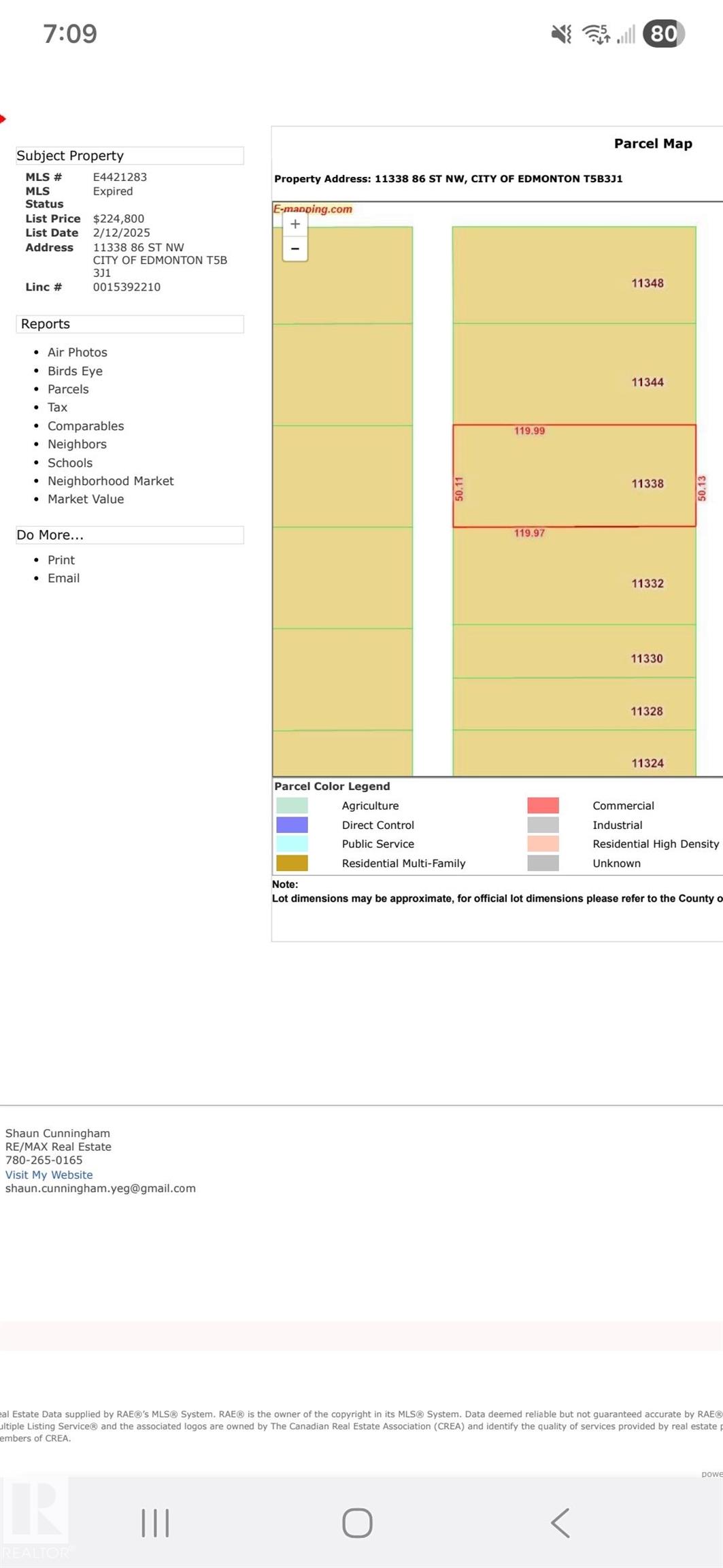
Task: Select parcel 11344 on the map
Action: (574, 374)
